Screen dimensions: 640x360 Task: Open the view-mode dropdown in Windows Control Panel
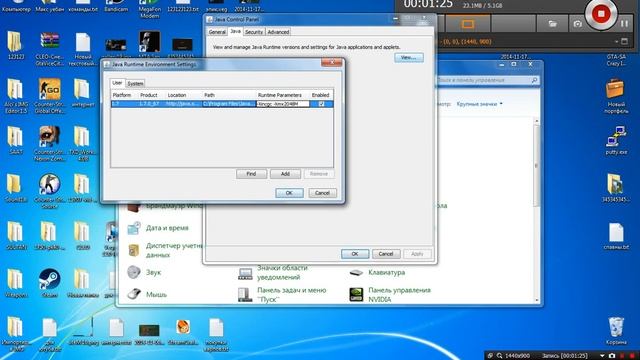(479, 104)
